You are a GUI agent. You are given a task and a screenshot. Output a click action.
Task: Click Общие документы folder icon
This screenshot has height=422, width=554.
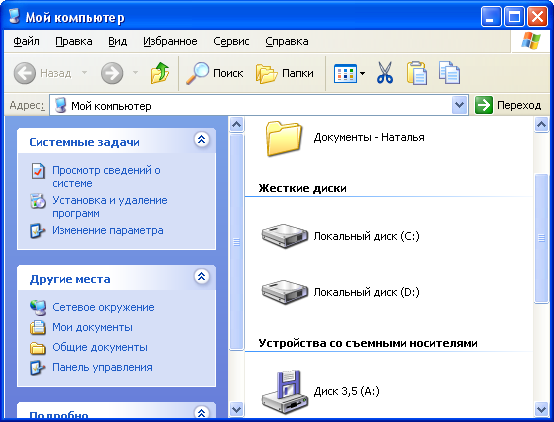click(38, 348)
